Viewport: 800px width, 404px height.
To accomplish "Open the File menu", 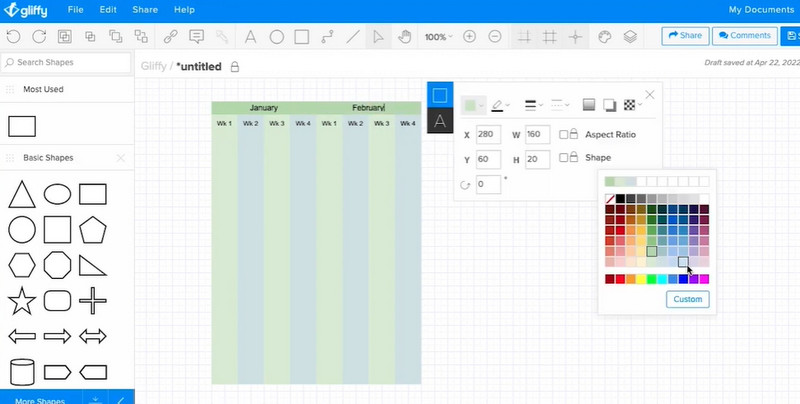I will [x=75, y=10].
